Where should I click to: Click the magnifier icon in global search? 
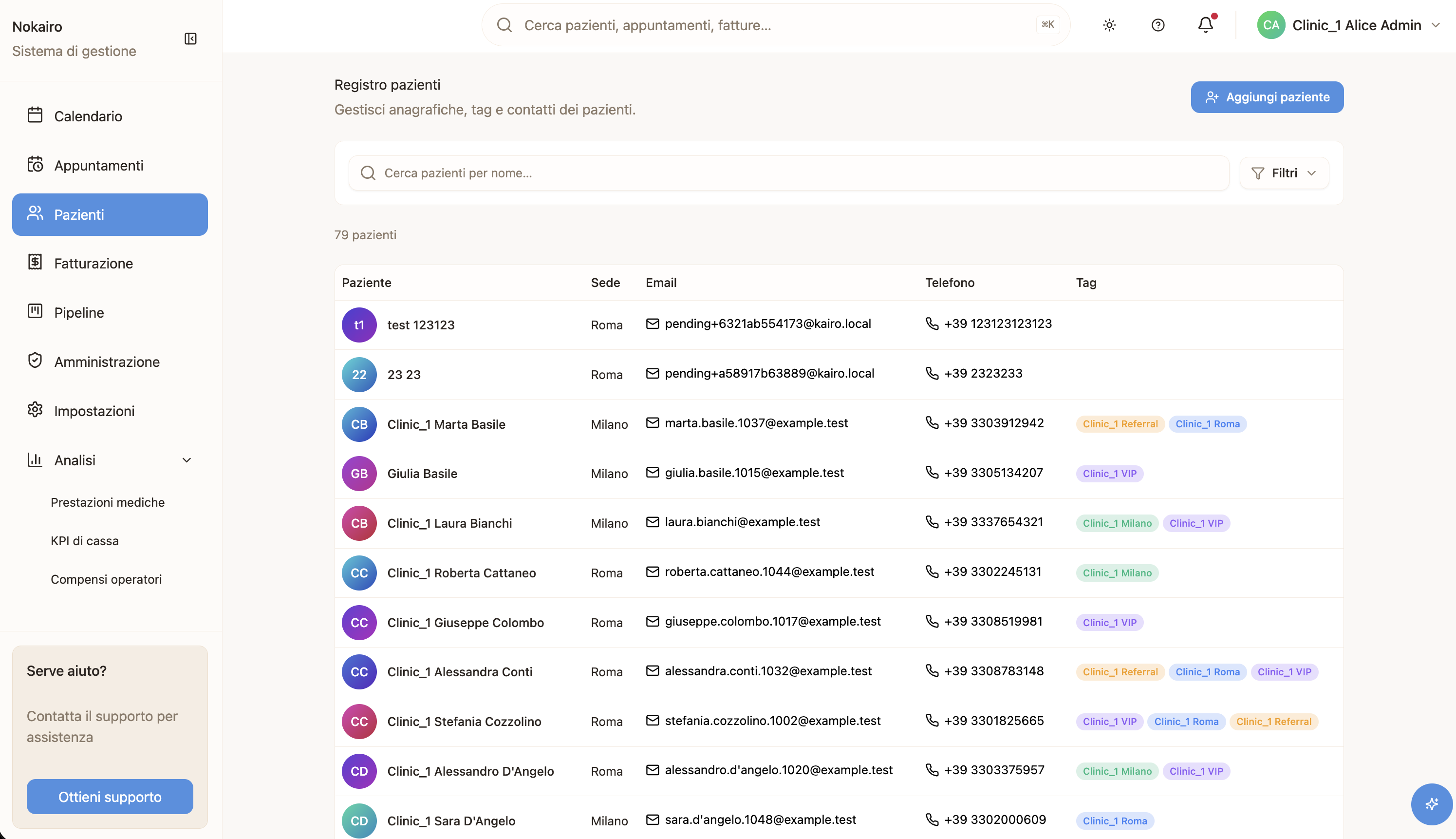pyautogui.click(x=504, y=25)
